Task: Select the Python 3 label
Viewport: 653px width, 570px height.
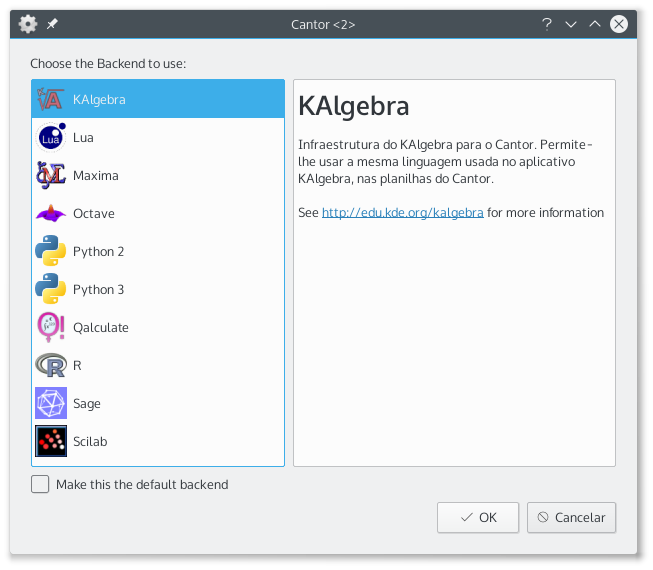Action: 98,289
